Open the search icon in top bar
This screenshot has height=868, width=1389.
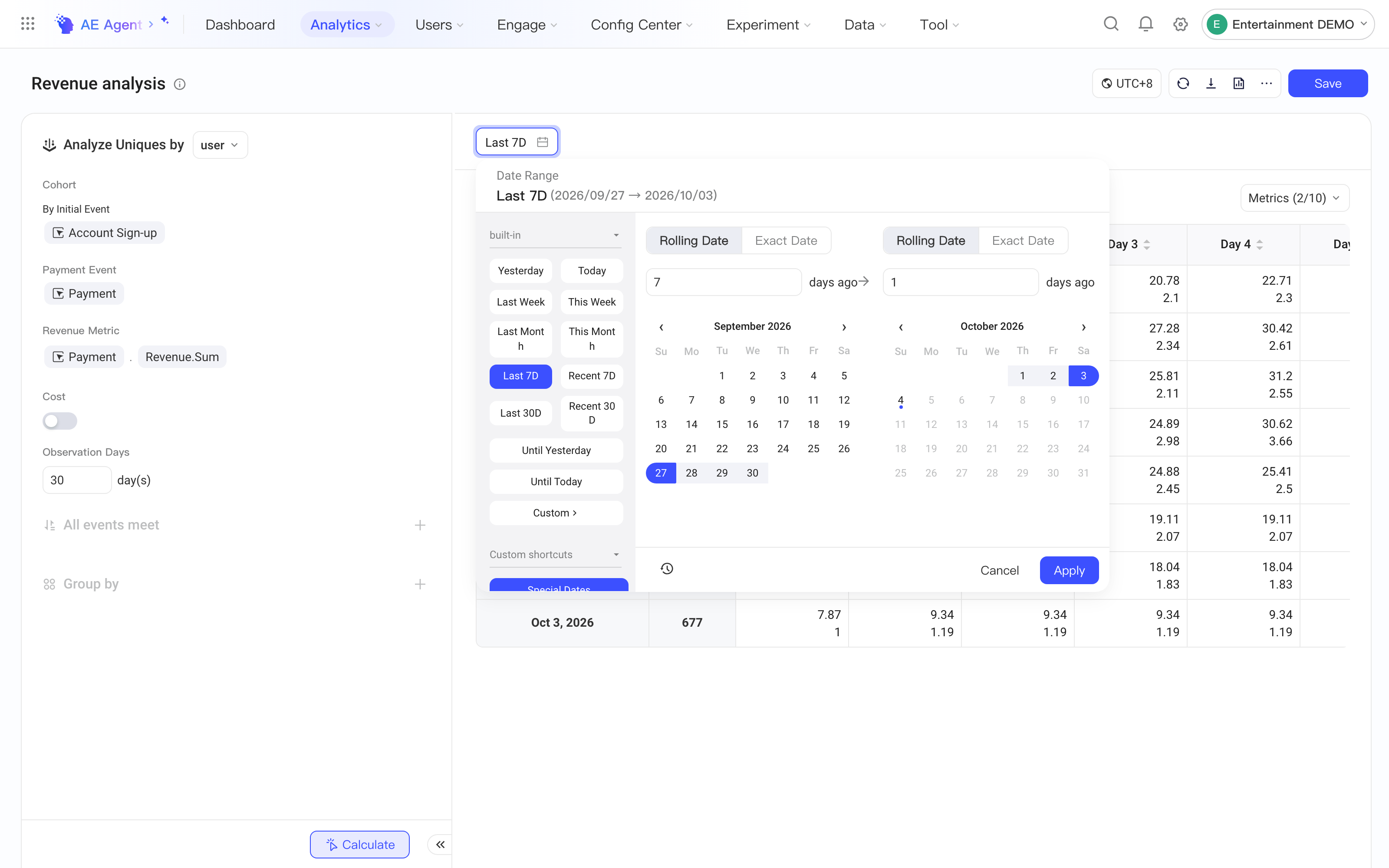(x=1111, y=24)
